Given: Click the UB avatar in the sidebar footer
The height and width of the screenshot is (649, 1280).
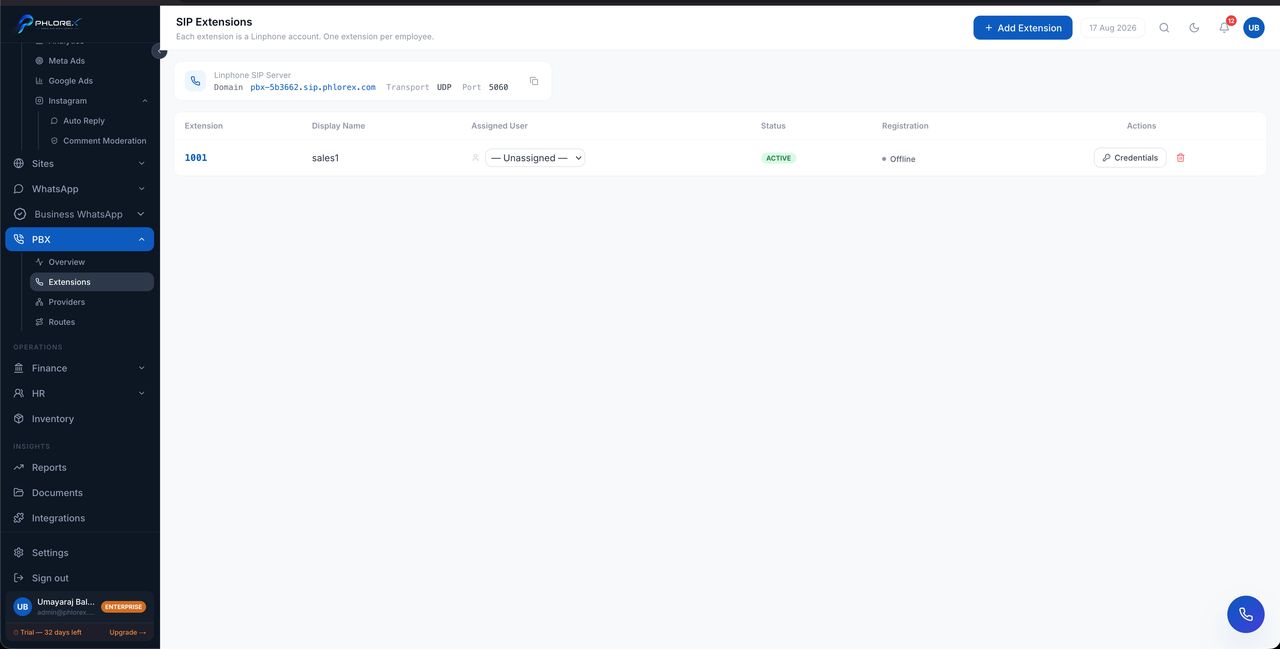Looking at the screenshot, I should 22,607.
